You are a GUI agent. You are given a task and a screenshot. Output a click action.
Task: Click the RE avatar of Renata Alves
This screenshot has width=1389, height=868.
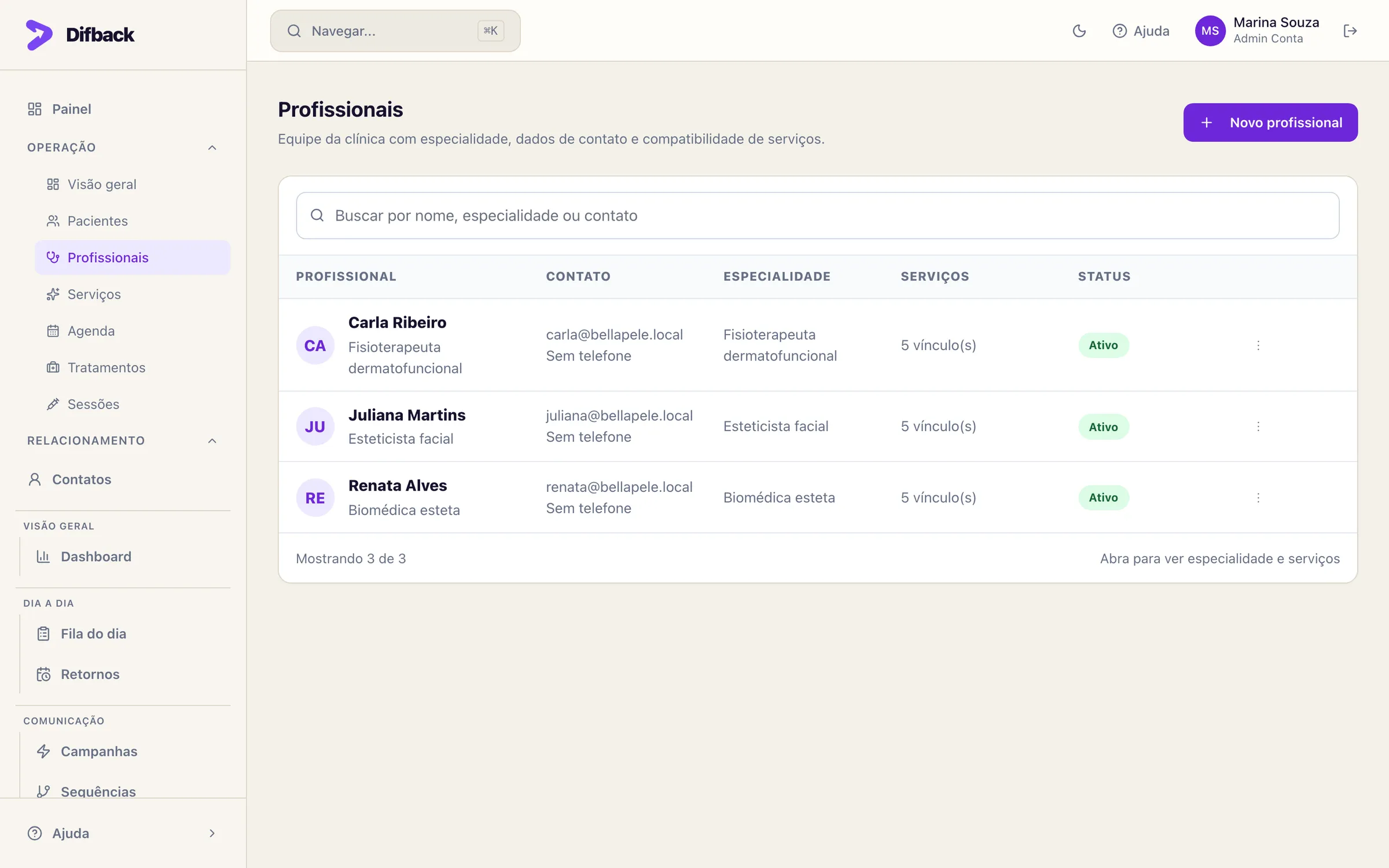pyautogui.click(x=315, y=498)
